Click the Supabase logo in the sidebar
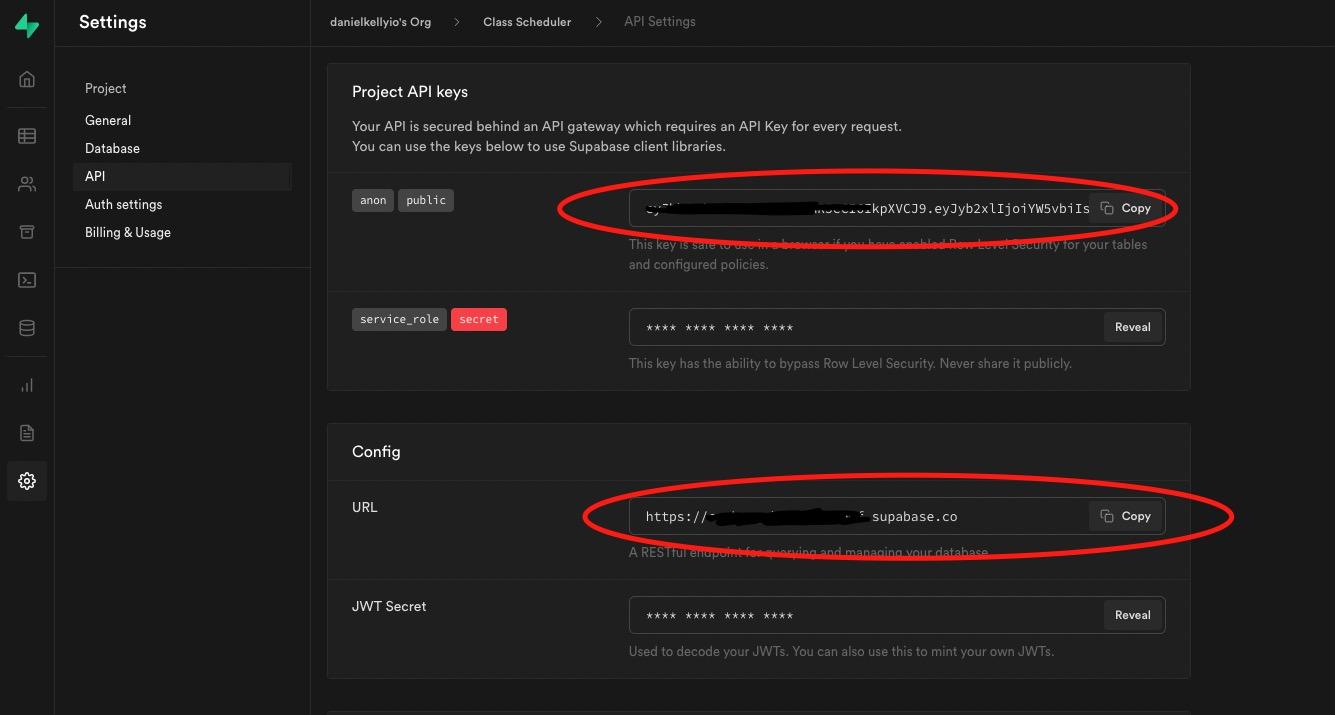The width and height of the screenshot is (1335, 715). pyautogui.click(x=27, y=26)
